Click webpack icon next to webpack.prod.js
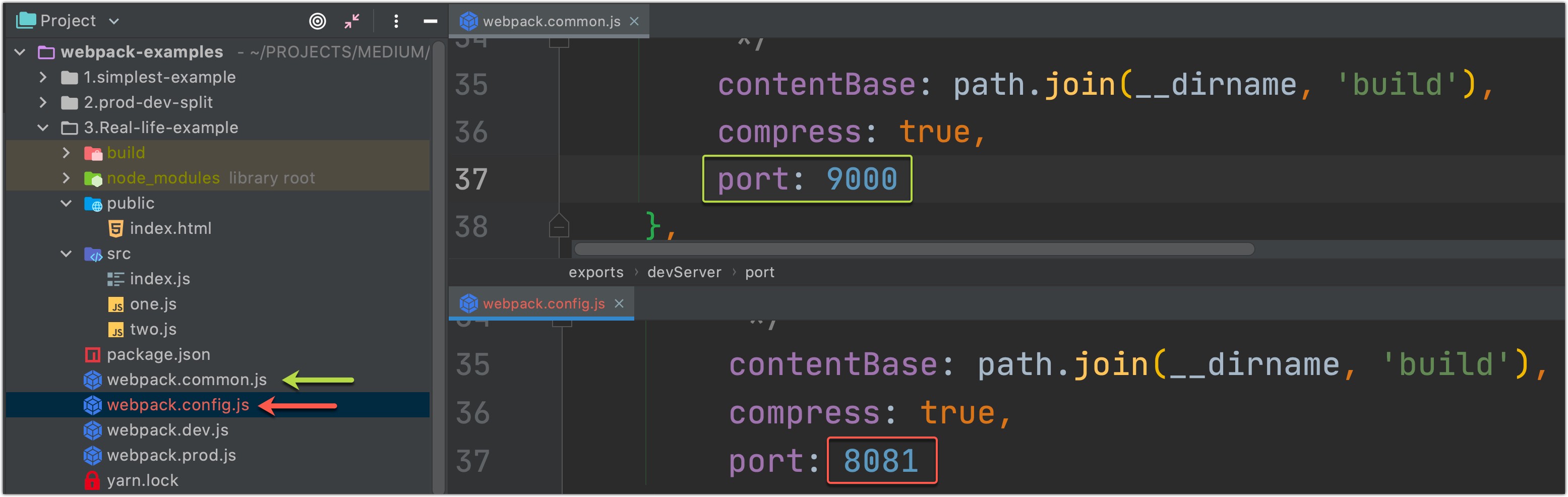The image size is (1568, 497). click(93, 456)
